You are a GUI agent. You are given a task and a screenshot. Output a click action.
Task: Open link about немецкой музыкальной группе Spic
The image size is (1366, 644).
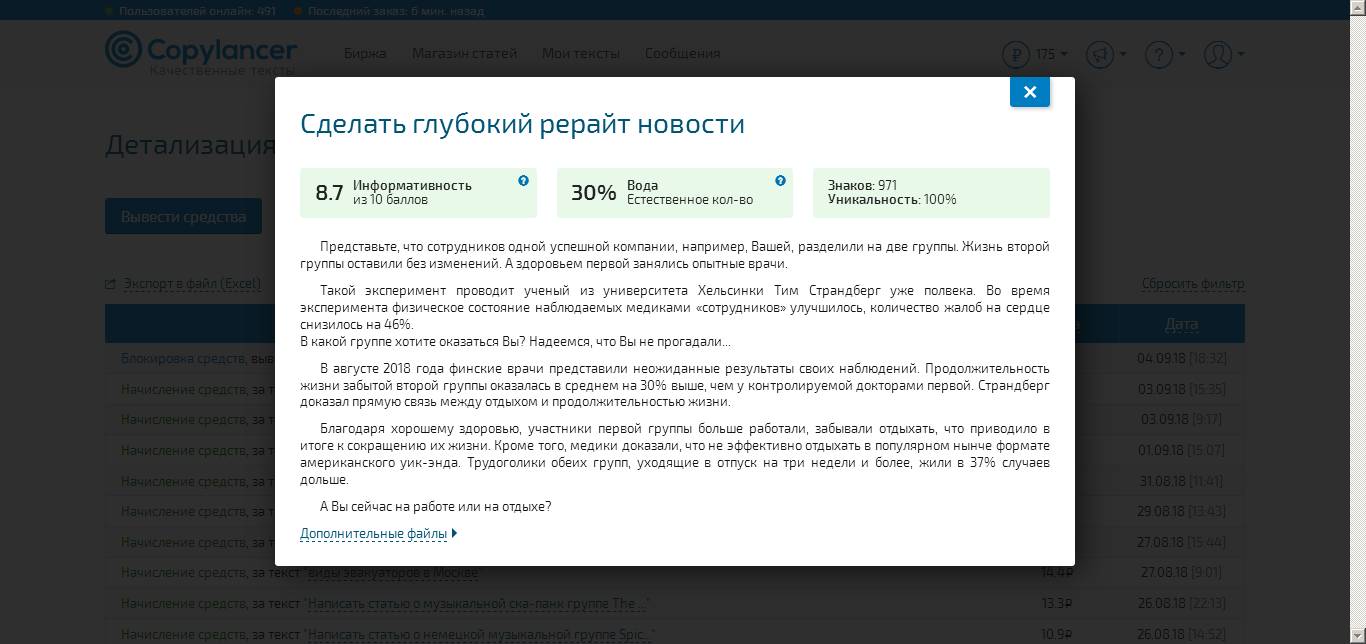pos(480,635)
